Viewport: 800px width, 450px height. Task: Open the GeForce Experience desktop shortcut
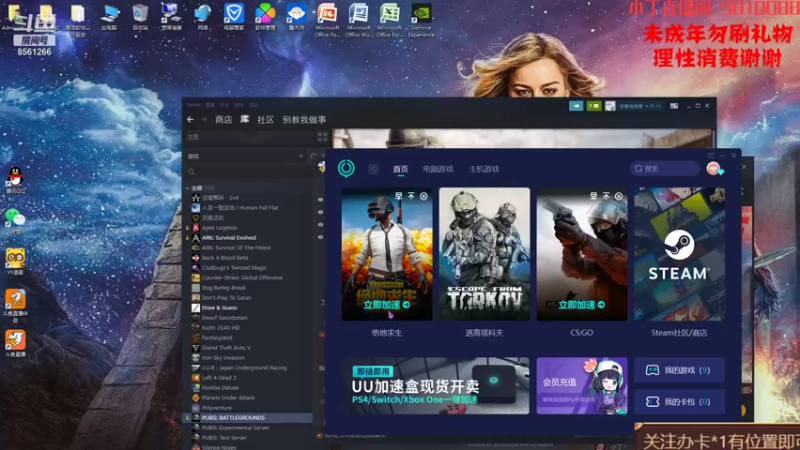point(421,20)
